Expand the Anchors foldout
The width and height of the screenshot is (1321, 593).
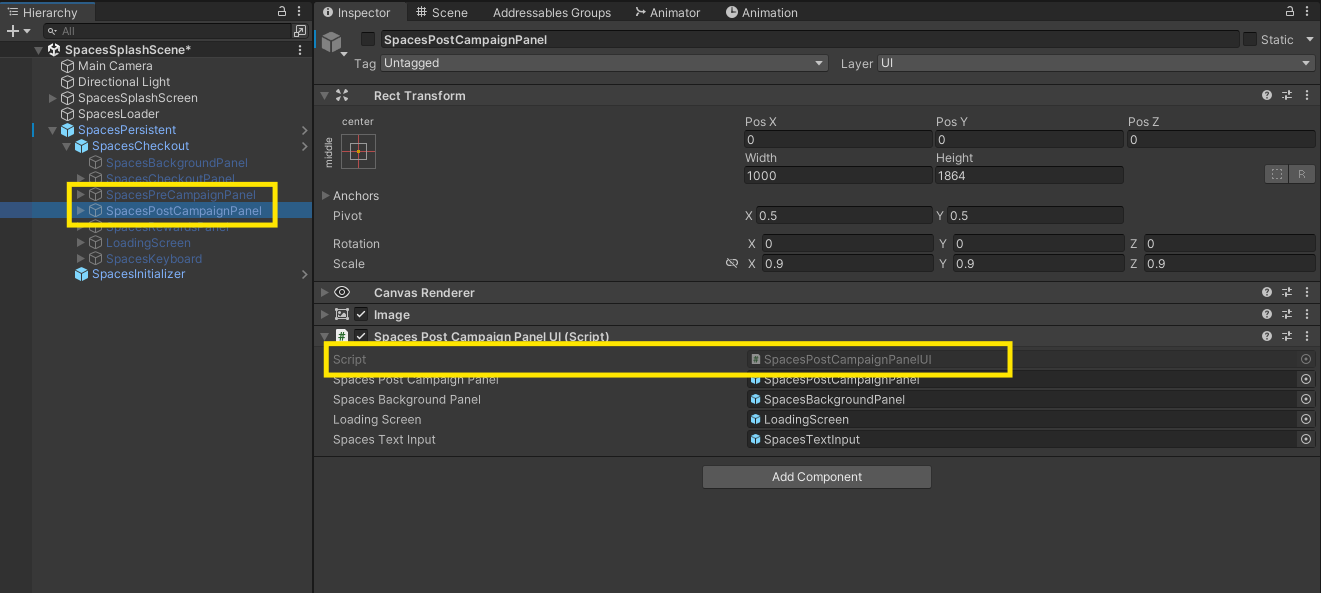(326, 196)
